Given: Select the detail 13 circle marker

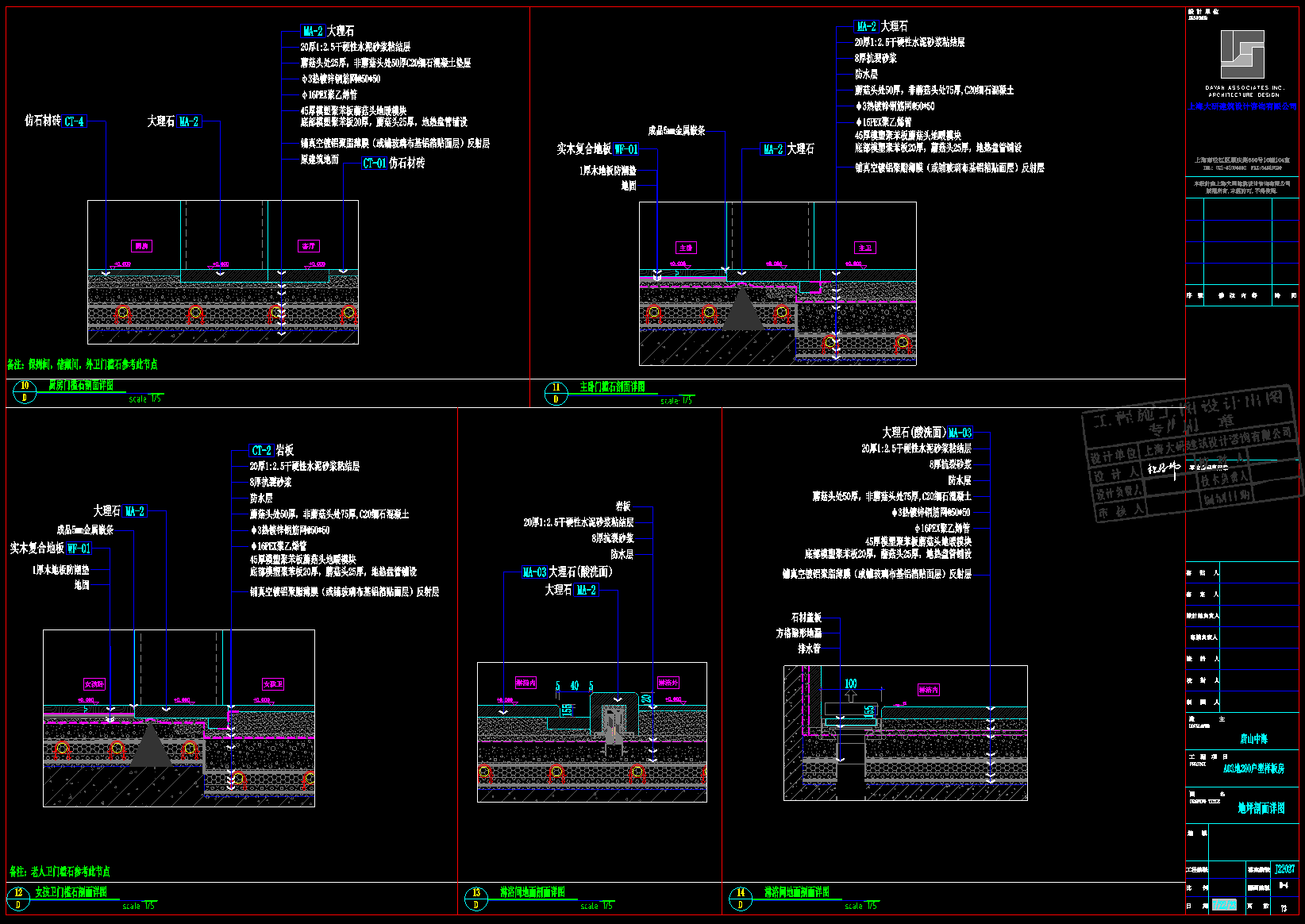Looking at the screenshot, I should click(476, 899).
